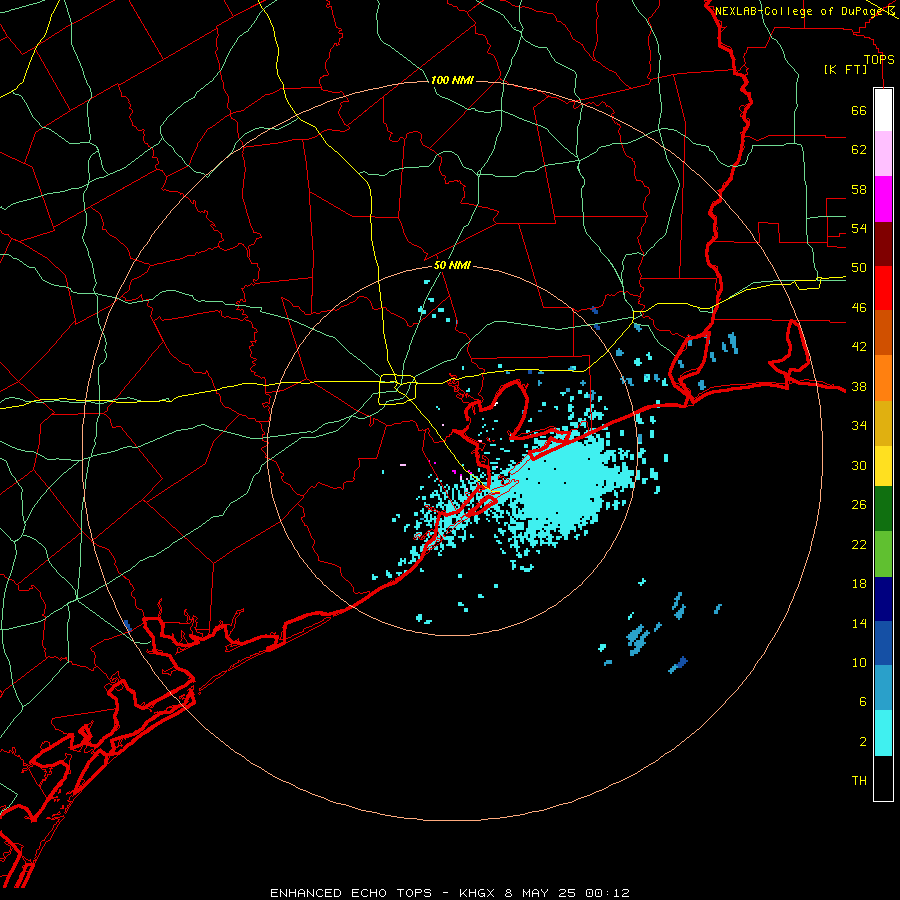Click the bright orange legend swatch
This screenshot has width=900, height=900.
tap(883, 378)
